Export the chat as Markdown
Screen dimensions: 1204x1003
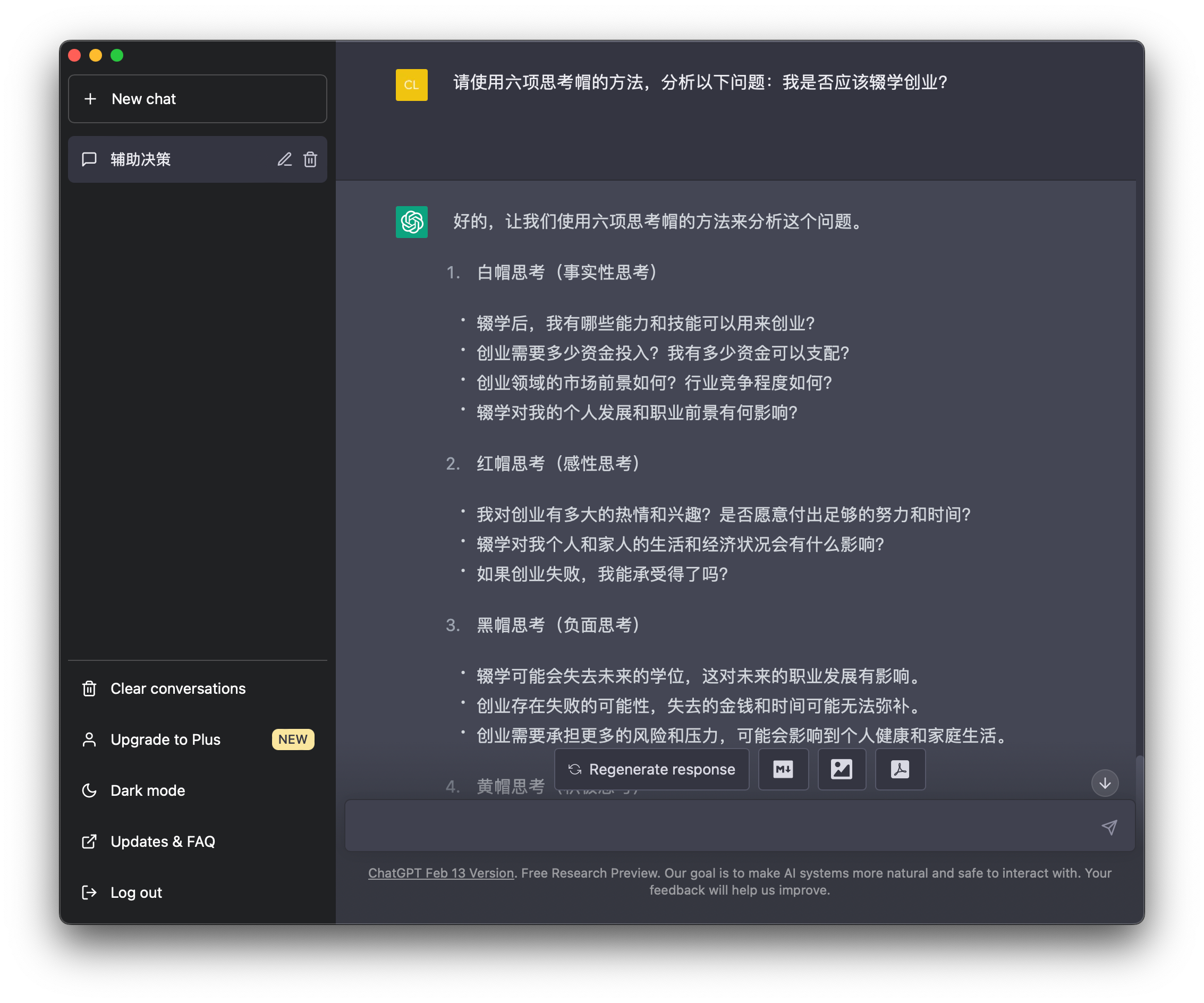click(x=783, y=769)
